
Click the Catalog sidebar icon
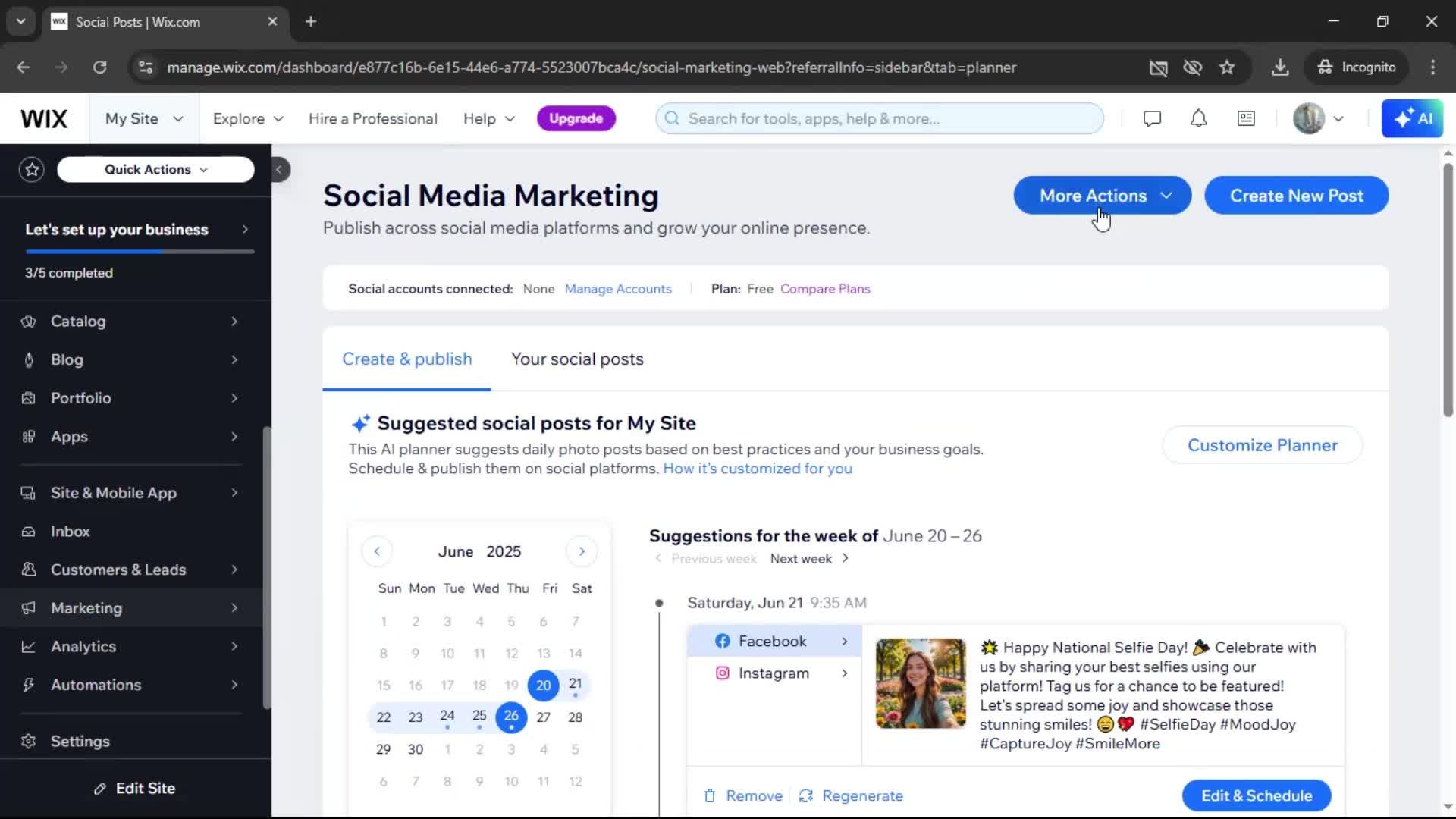[x=29, y=322]
